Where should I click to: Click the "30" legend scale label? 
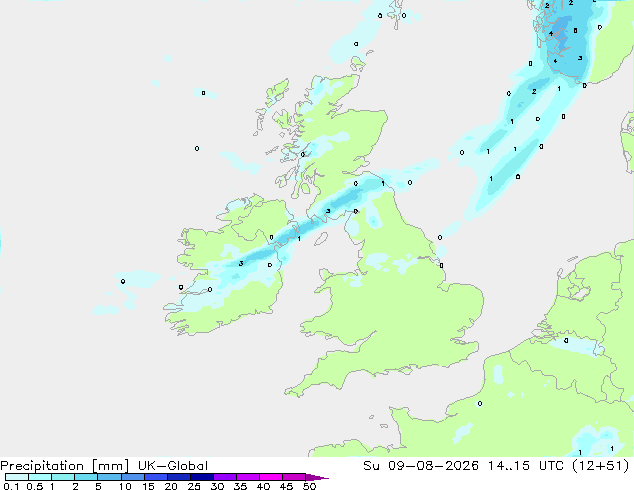click(217, 486)
